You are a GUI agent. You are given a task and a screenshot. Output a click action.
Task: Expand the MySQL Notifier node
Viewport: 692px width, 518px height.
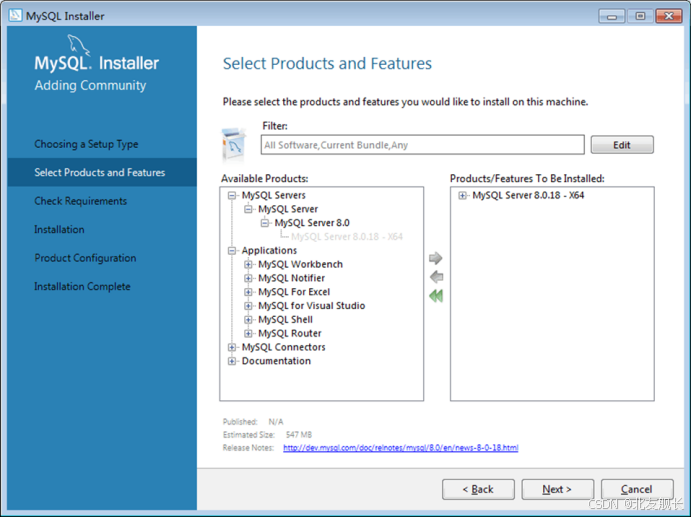tap(248, 278)
